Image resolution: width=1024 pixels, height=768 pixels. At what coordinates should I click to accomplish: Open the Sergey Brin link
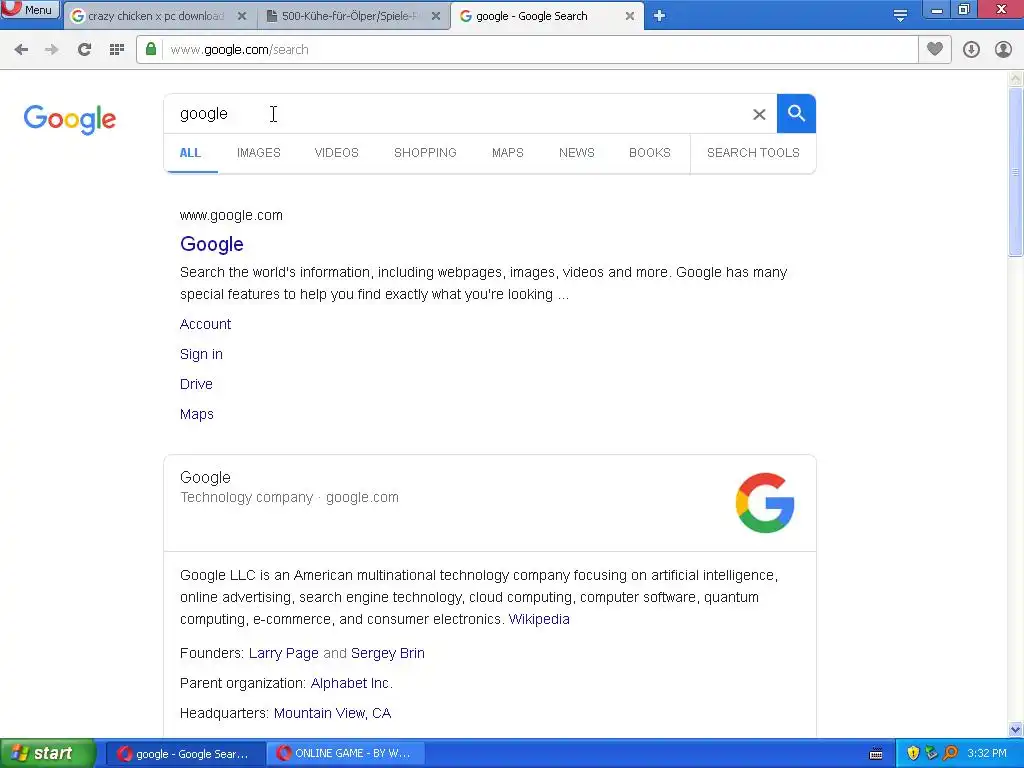(x=387, y=654)
